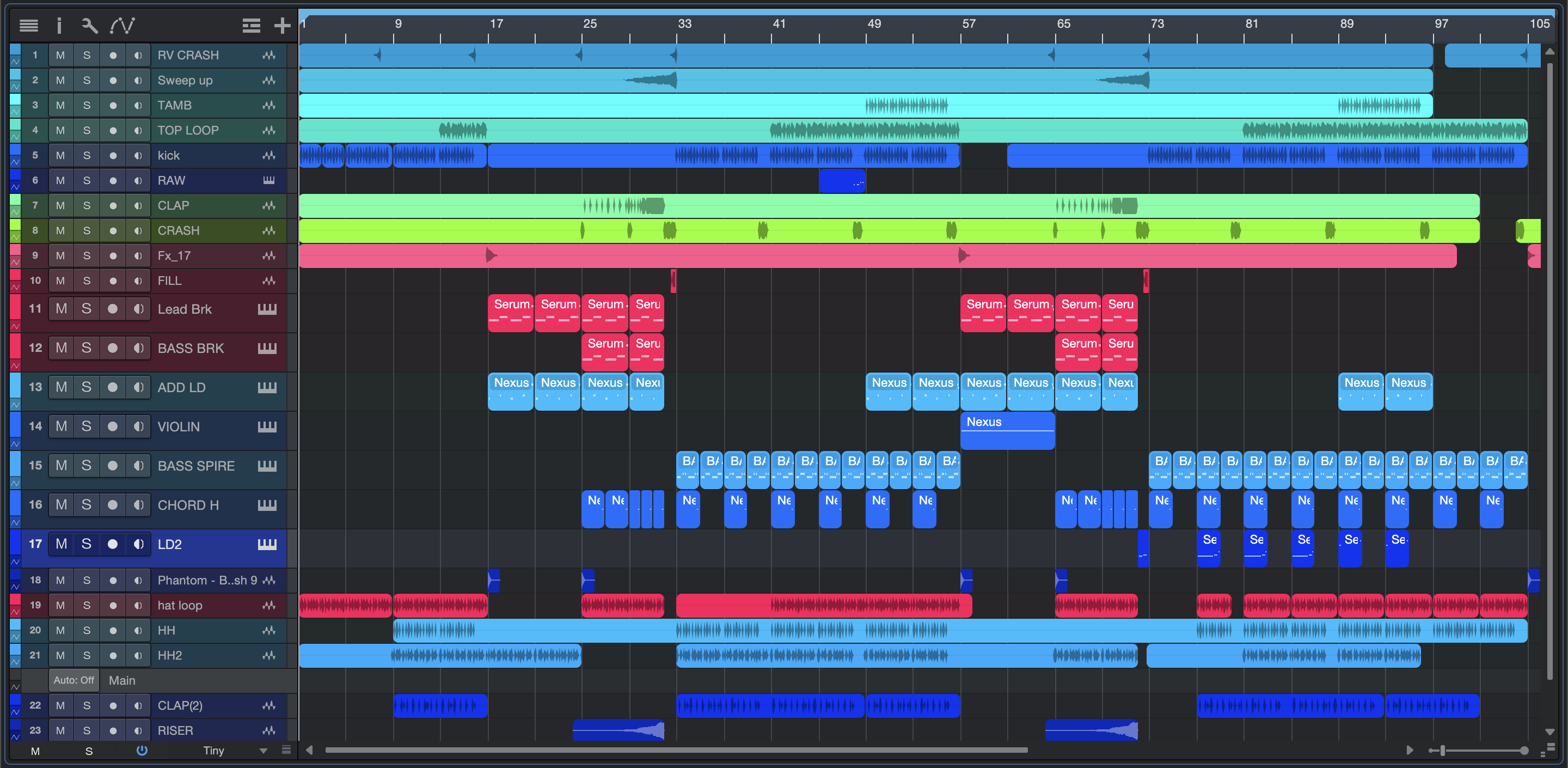Open the track inspector info icon

click(59, 26)
